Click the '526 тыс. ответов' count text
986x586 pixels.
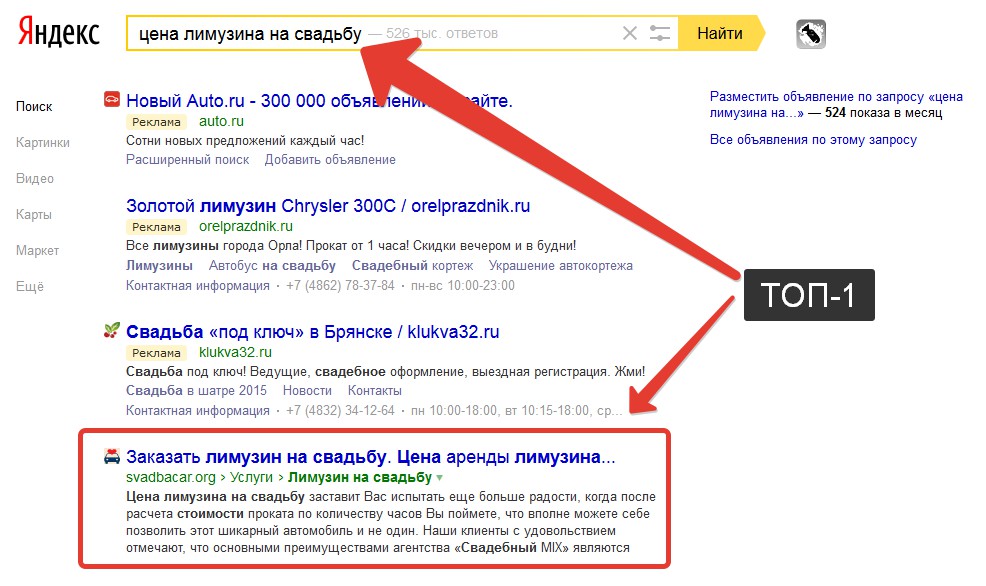tap(441, 33)
